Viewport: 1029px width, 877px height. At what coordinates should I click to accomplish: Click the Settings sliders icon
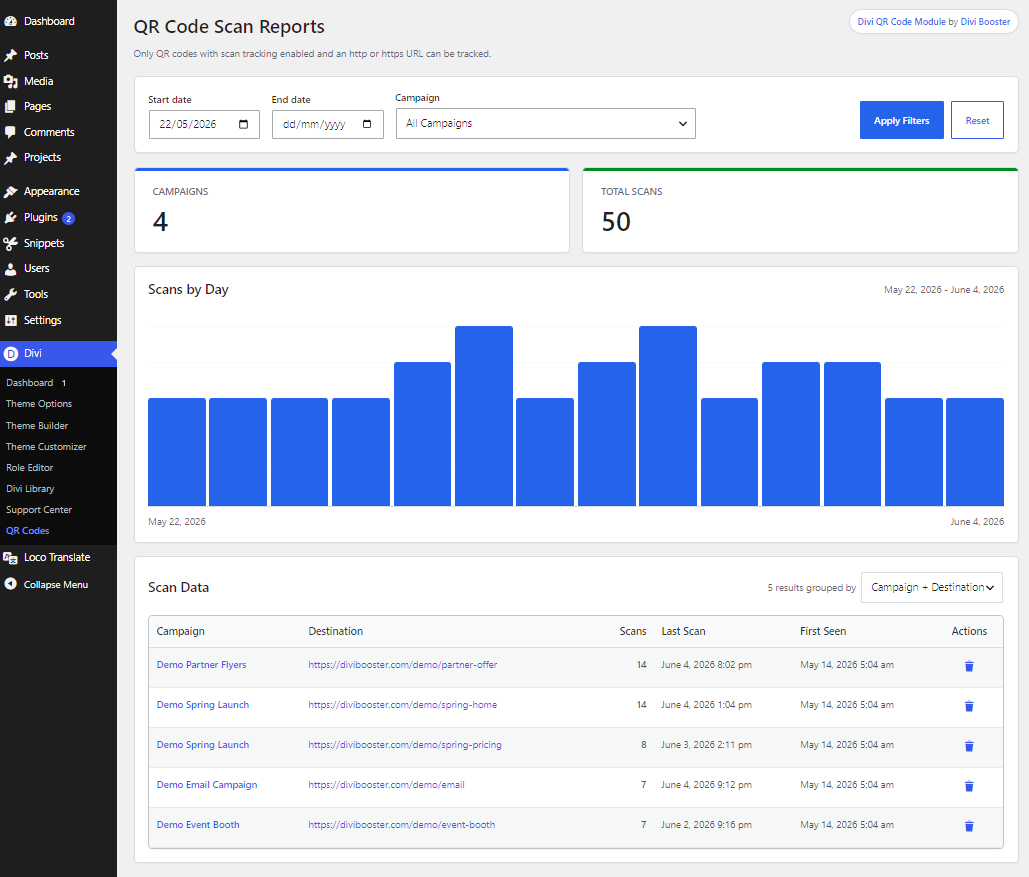click(x=10, y=320)
